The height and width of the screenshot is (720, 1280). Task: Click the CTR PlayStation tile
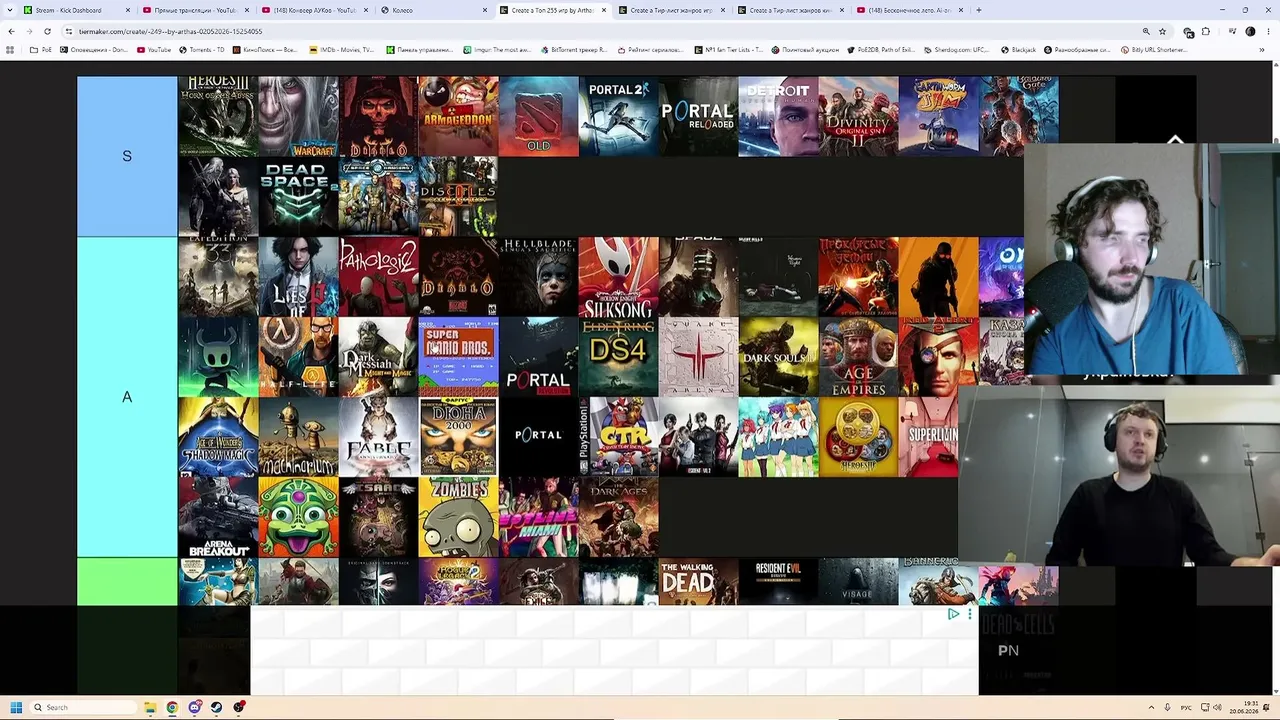[x=618, y=437]
